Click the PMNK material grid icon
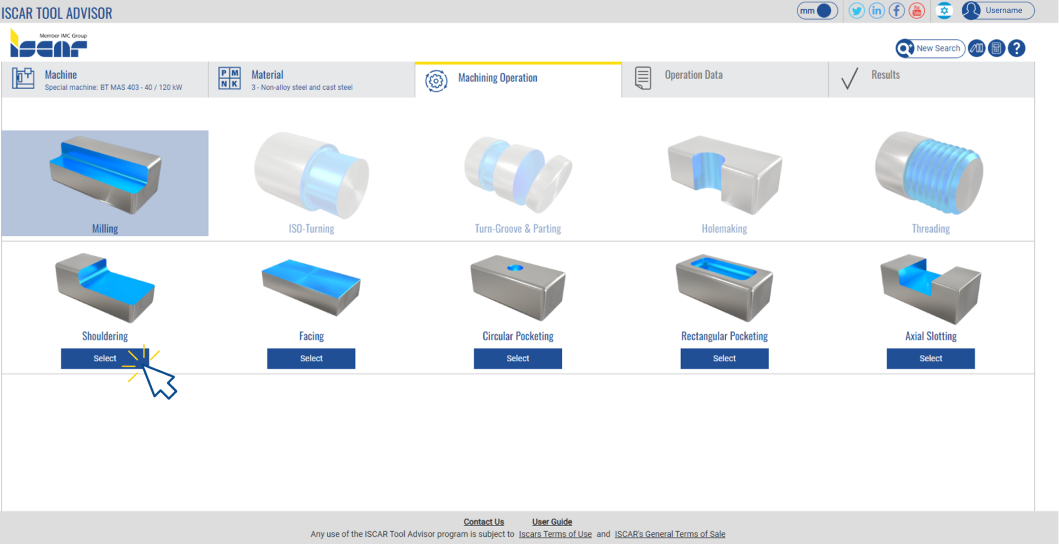The height and width of the screenshot is (544, 1059). pyautogui.click(x=229, y=78)
